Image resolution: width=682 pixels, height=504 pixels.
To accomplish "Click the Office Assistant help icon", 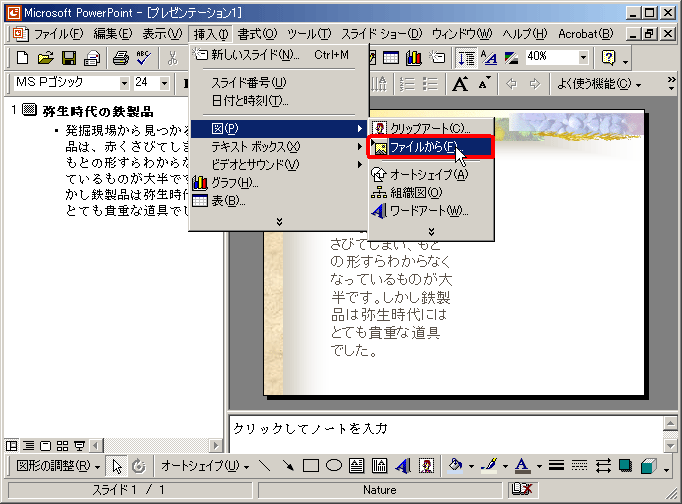I will pos(608,57).
